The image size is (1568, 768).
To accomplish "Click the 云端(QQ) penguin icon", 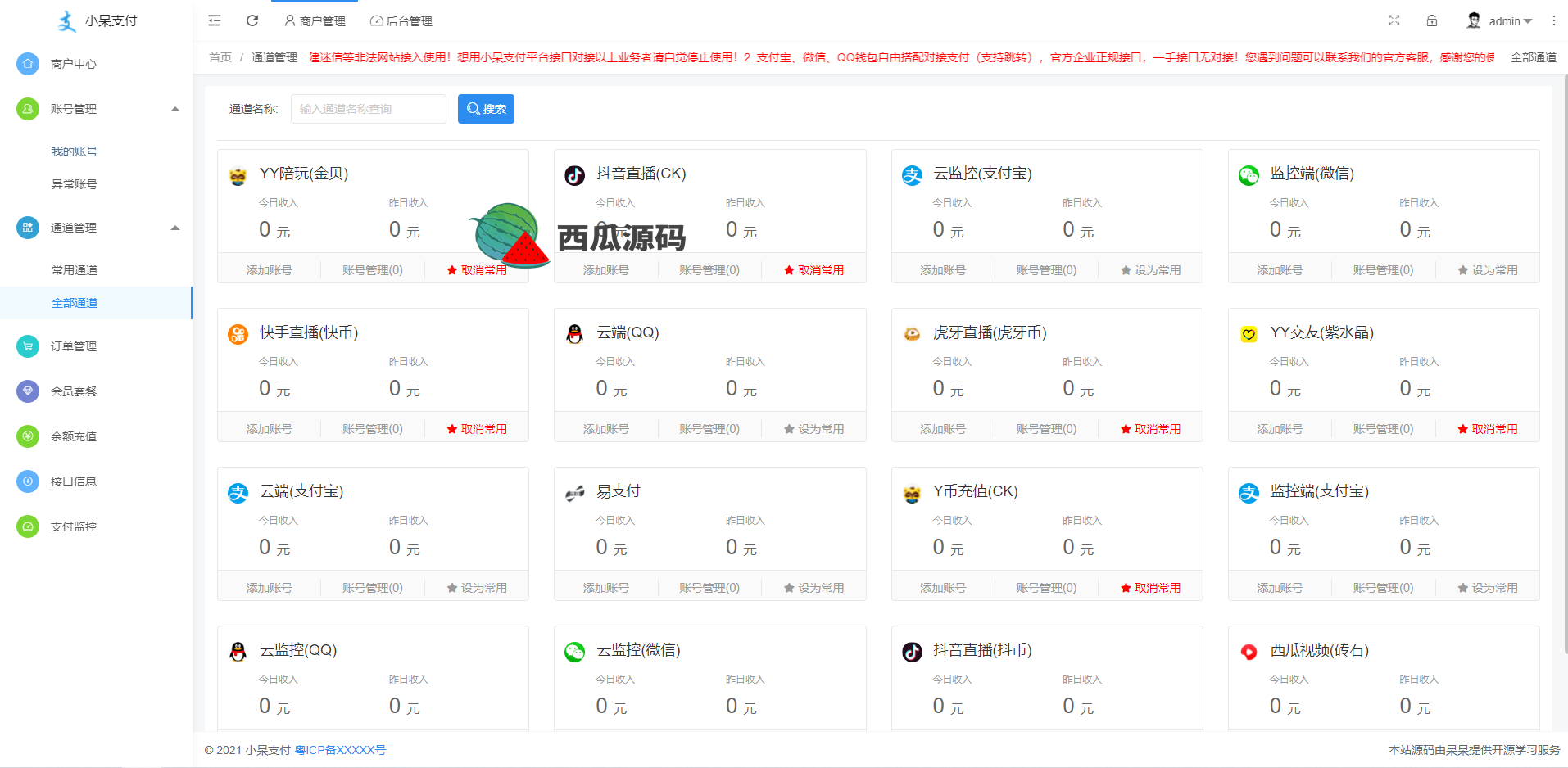I will coord(575,334).
